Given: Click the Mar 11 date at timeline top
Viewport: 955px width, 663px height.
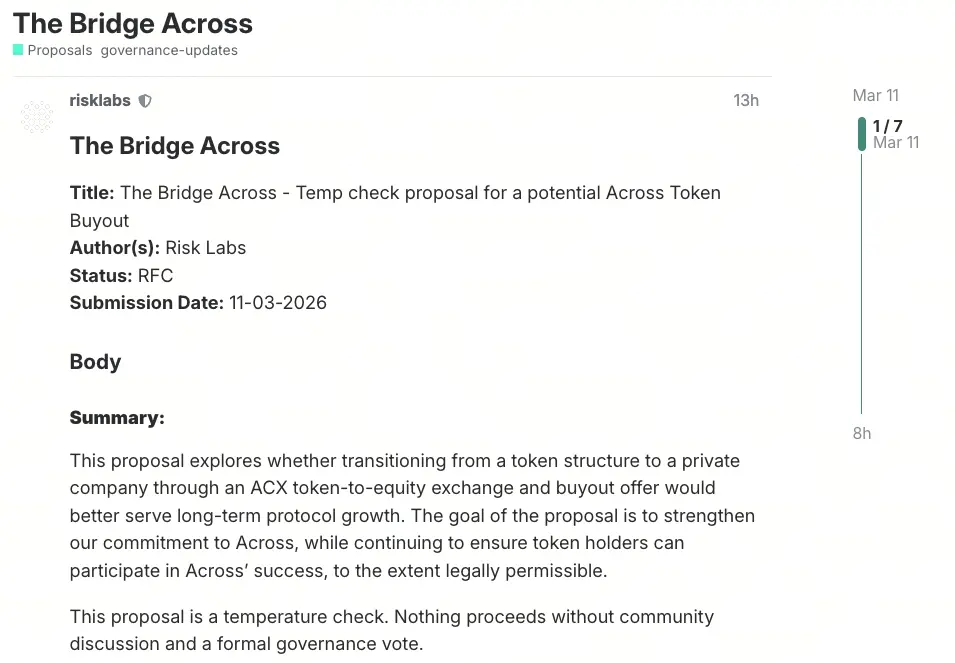Looking at the screenshot, I should [x=874, y=95].
